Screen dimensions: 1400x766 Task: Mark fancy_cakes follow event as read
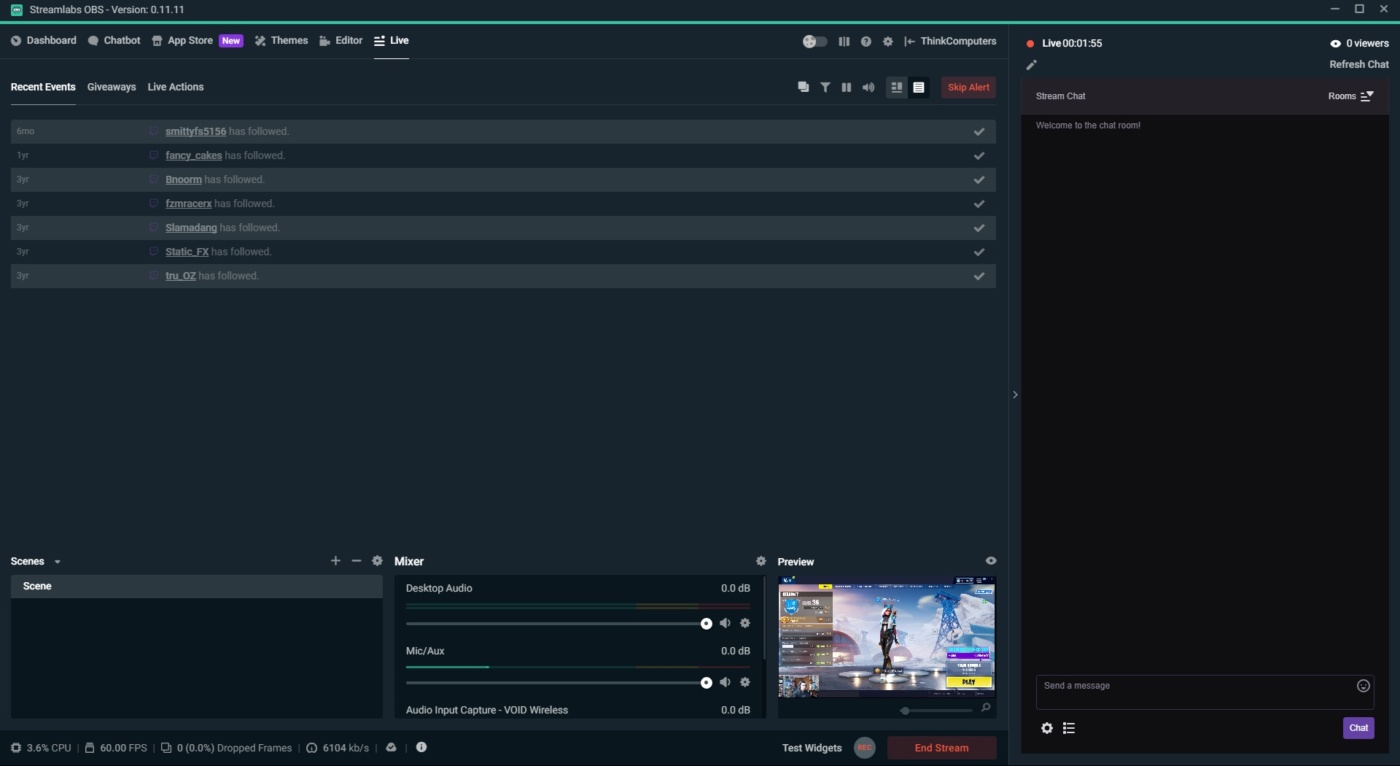979,155
